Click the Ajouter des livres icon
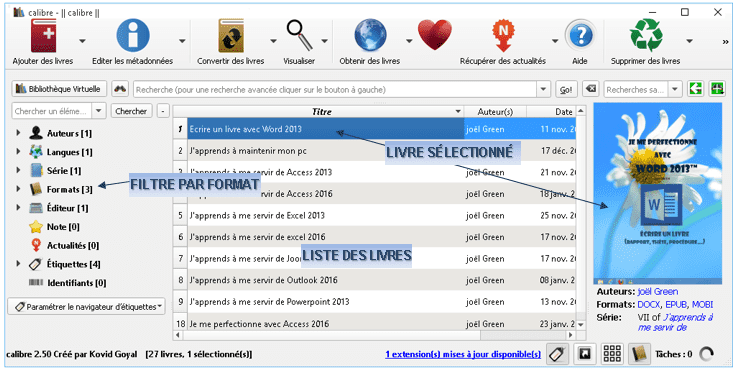 coord(43,36)
